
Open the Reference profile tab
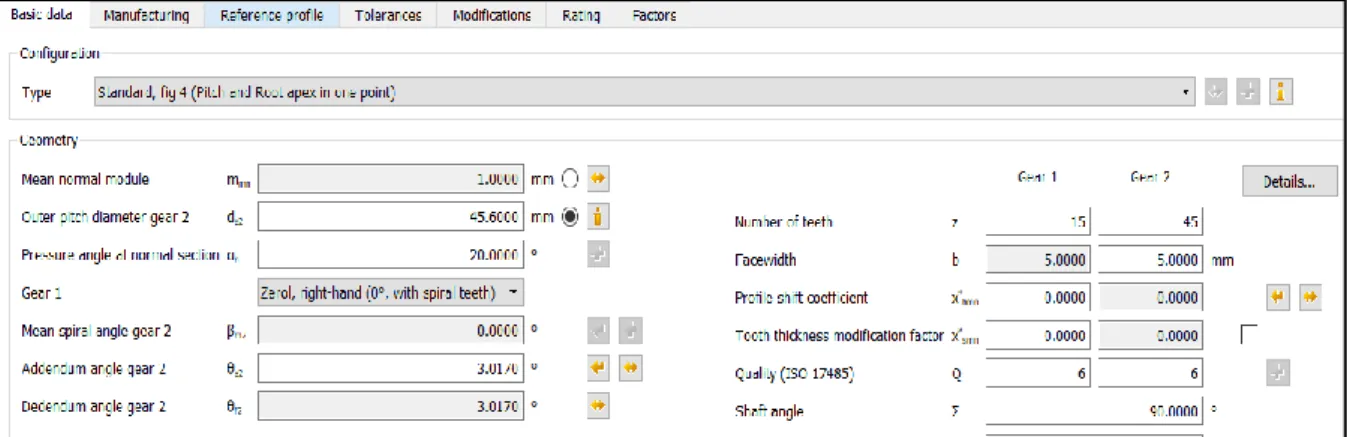tap(271, 15)
